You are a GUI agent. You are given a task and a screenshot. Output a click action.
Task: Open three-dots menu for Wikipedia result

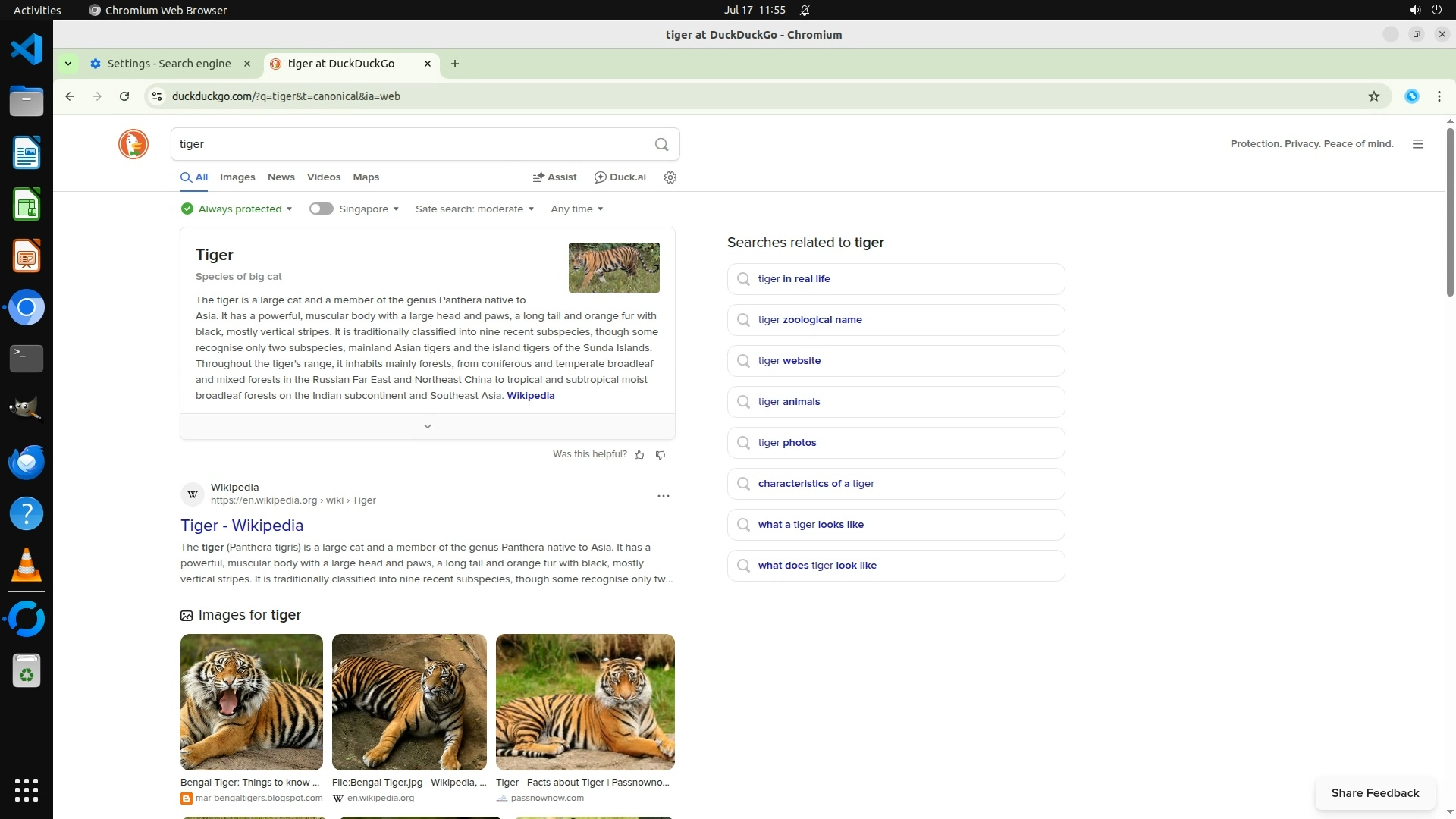[x=664, y=496]
